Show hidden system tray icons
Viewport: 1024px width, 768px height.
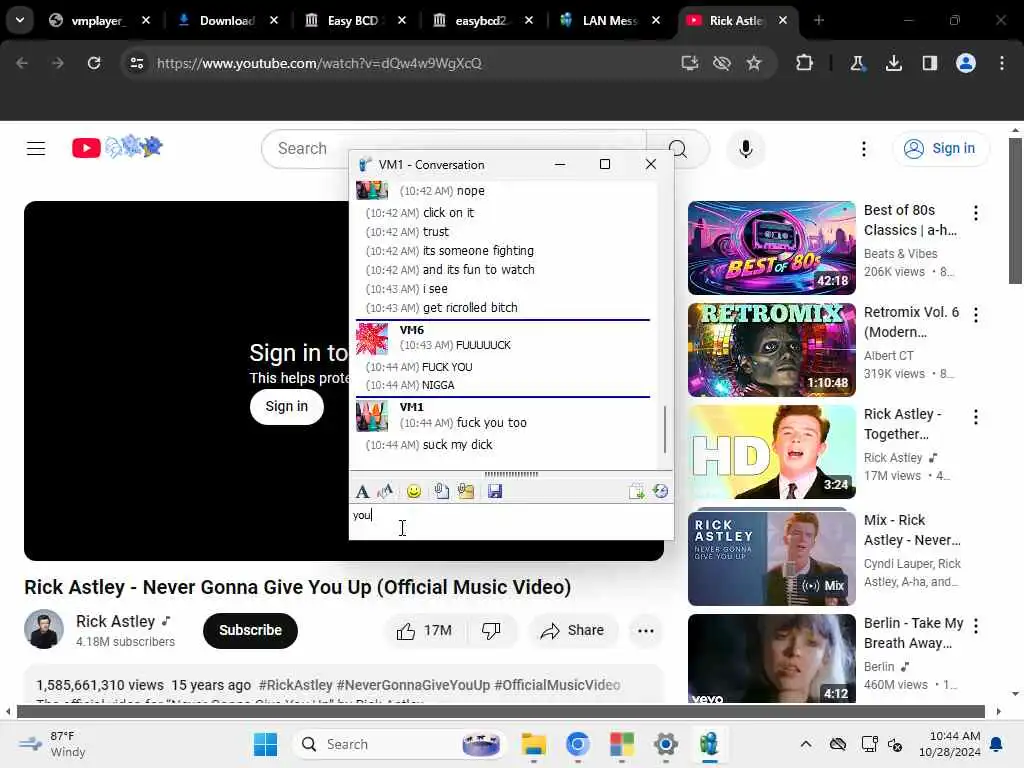pos(806,744)
